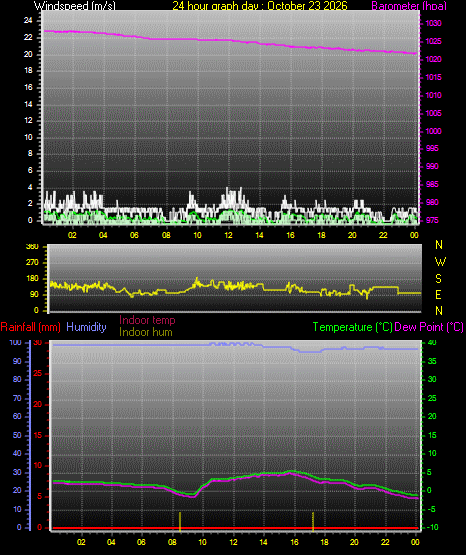Click barometer axis value "985"

pyautogui.click(x=432, y=184)
